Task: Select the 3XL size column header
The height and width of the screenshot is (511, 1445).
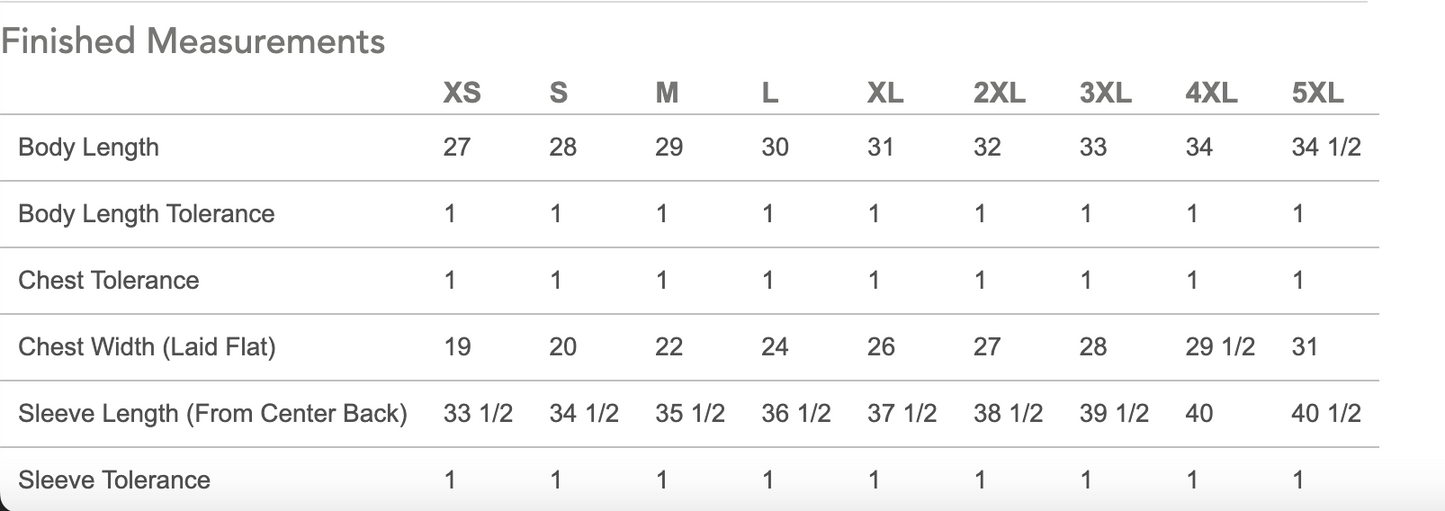Action: [1105, 93]
